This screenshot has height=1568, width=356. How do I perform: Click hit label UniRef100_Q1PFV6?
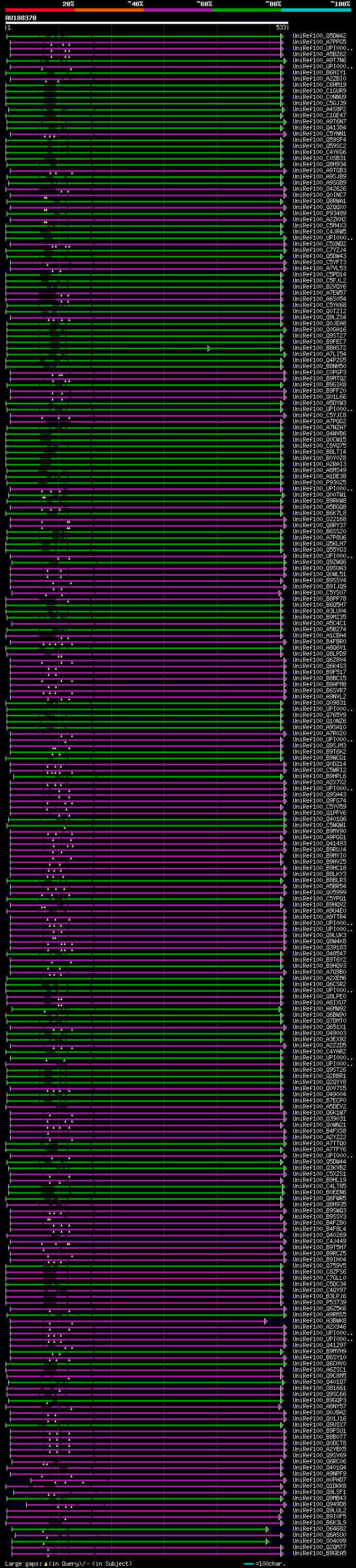319,813
